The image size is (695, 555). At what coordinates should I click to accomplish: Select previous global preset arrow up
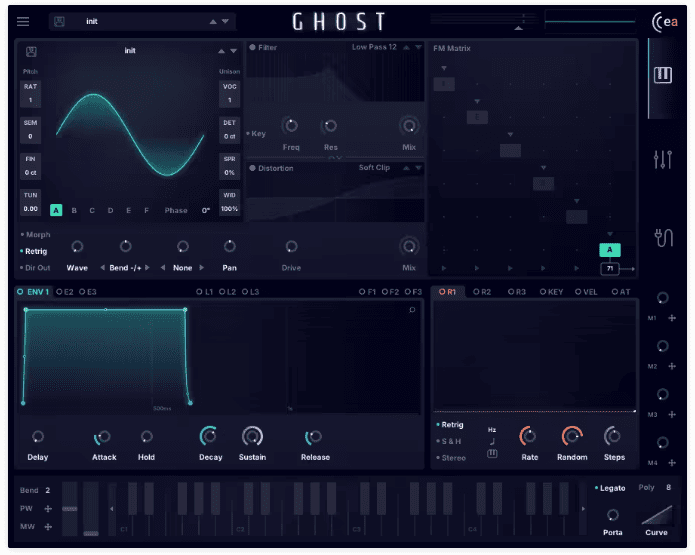[x=213, y=21]
